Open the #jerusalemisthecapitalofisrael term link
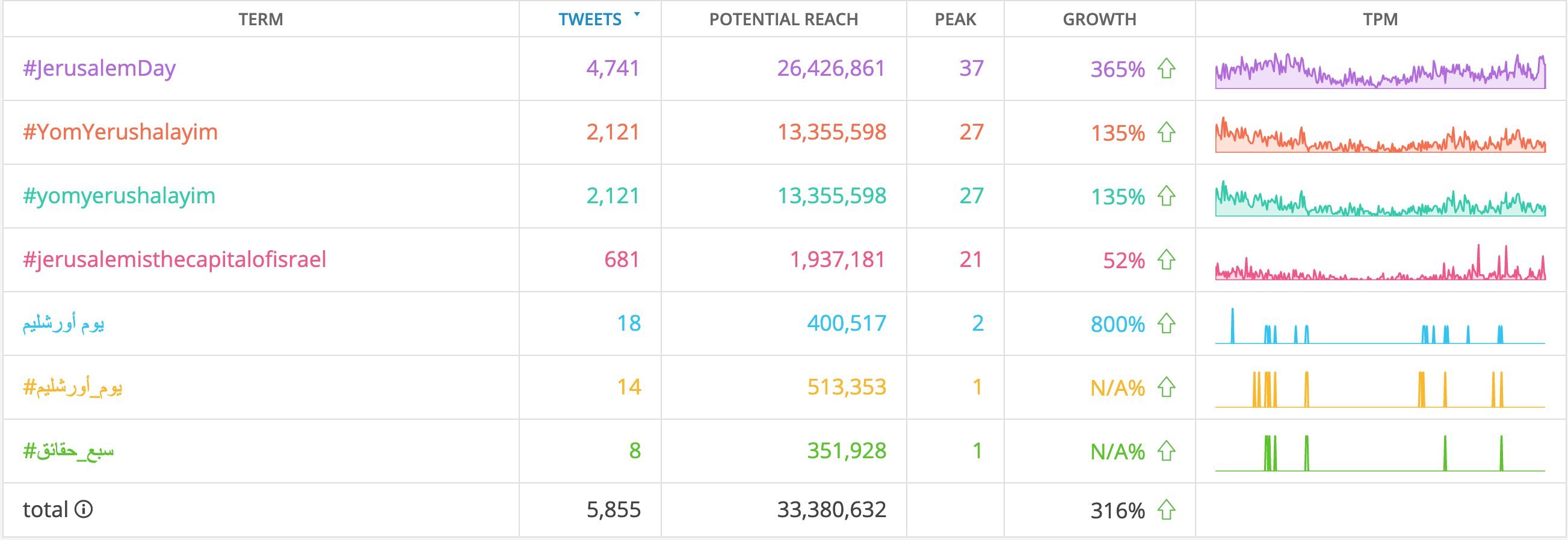 pos(174,260)
